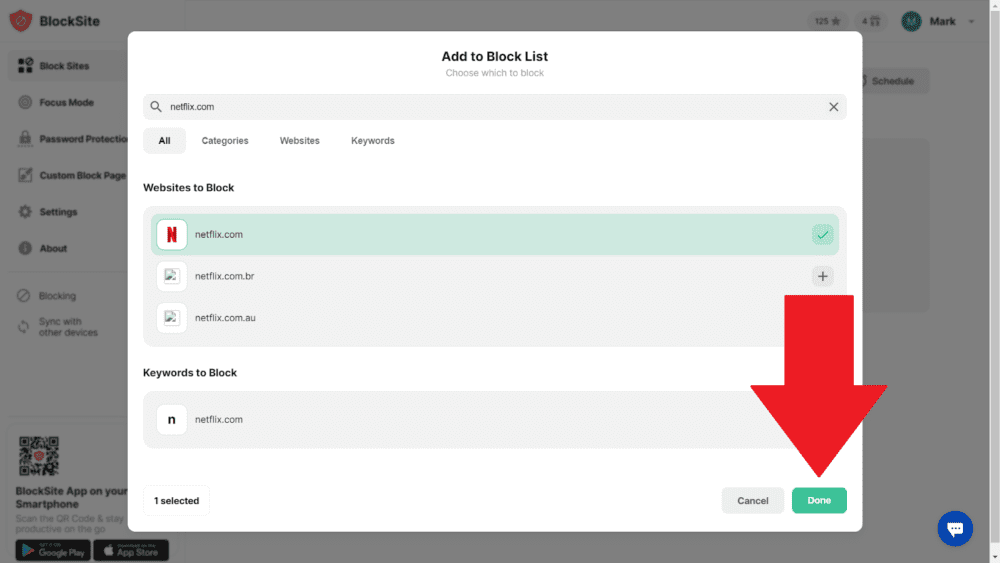Add netflix.com.br with plus button

tap(823, 276)
